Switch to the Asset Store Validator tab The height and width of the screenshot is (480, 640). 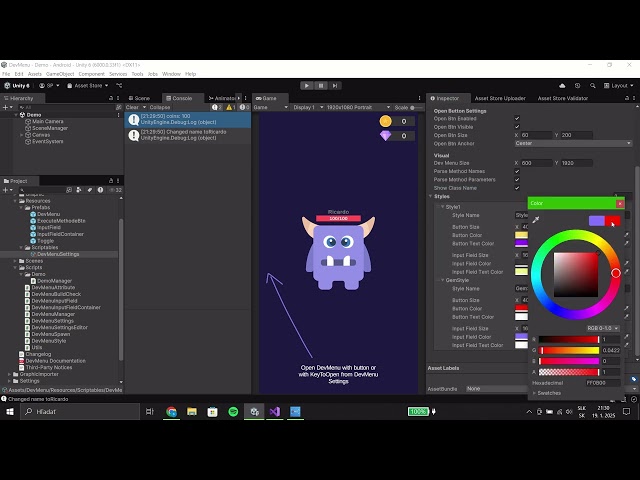click(x=562, y=98)
